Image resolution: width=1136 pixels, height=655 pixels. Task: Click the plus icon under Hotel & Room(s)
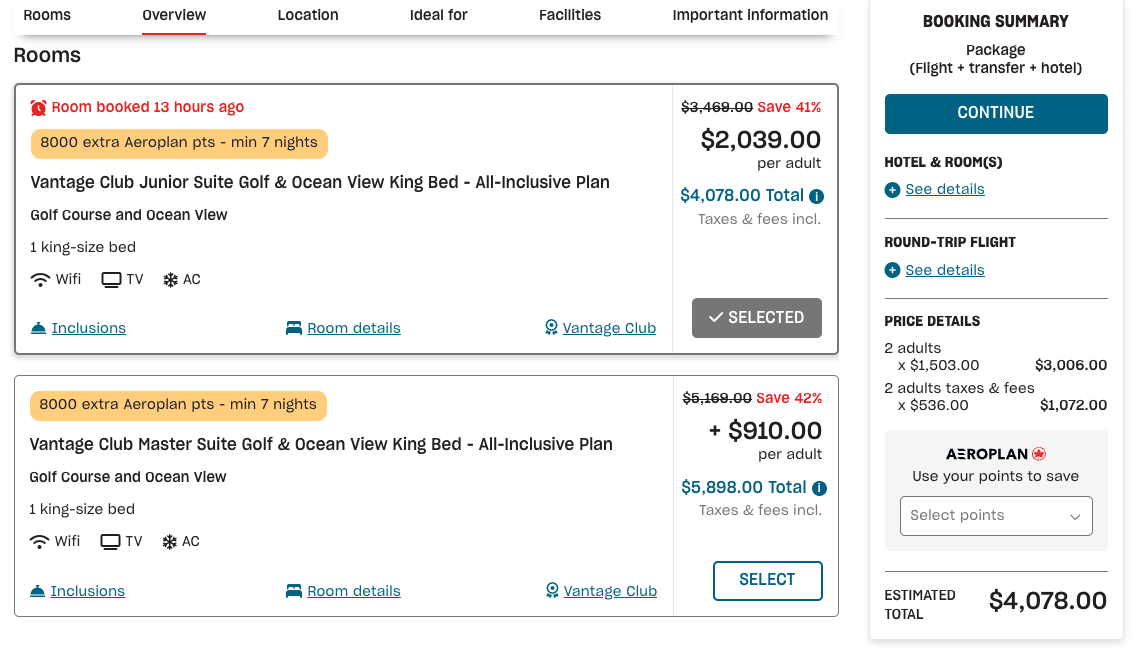tap(892, 190)
